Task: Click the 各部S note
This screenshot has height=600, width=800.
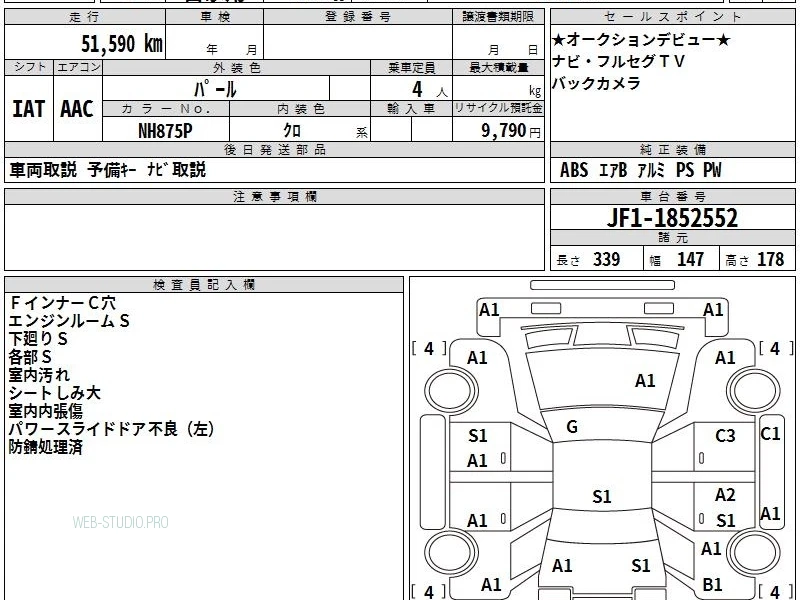Action: pyautogui.click(x=30, y=356)
